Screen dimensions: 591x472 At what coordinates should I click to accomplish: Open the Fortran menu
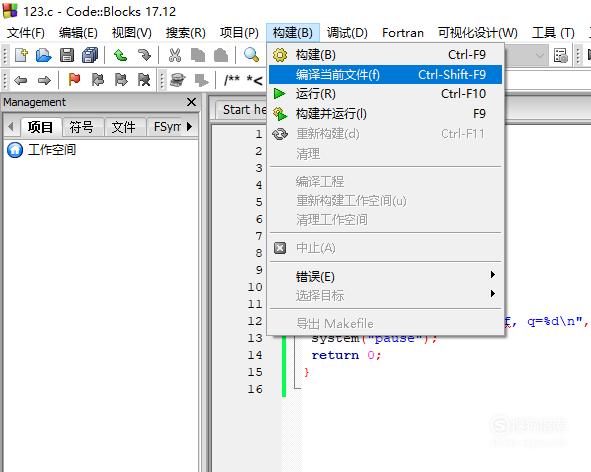point(403,33)
